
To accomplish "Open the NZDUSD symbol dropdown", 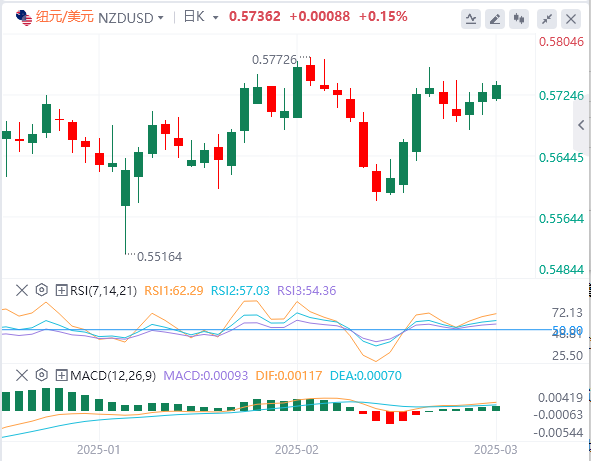I will [x=161, y=18].
